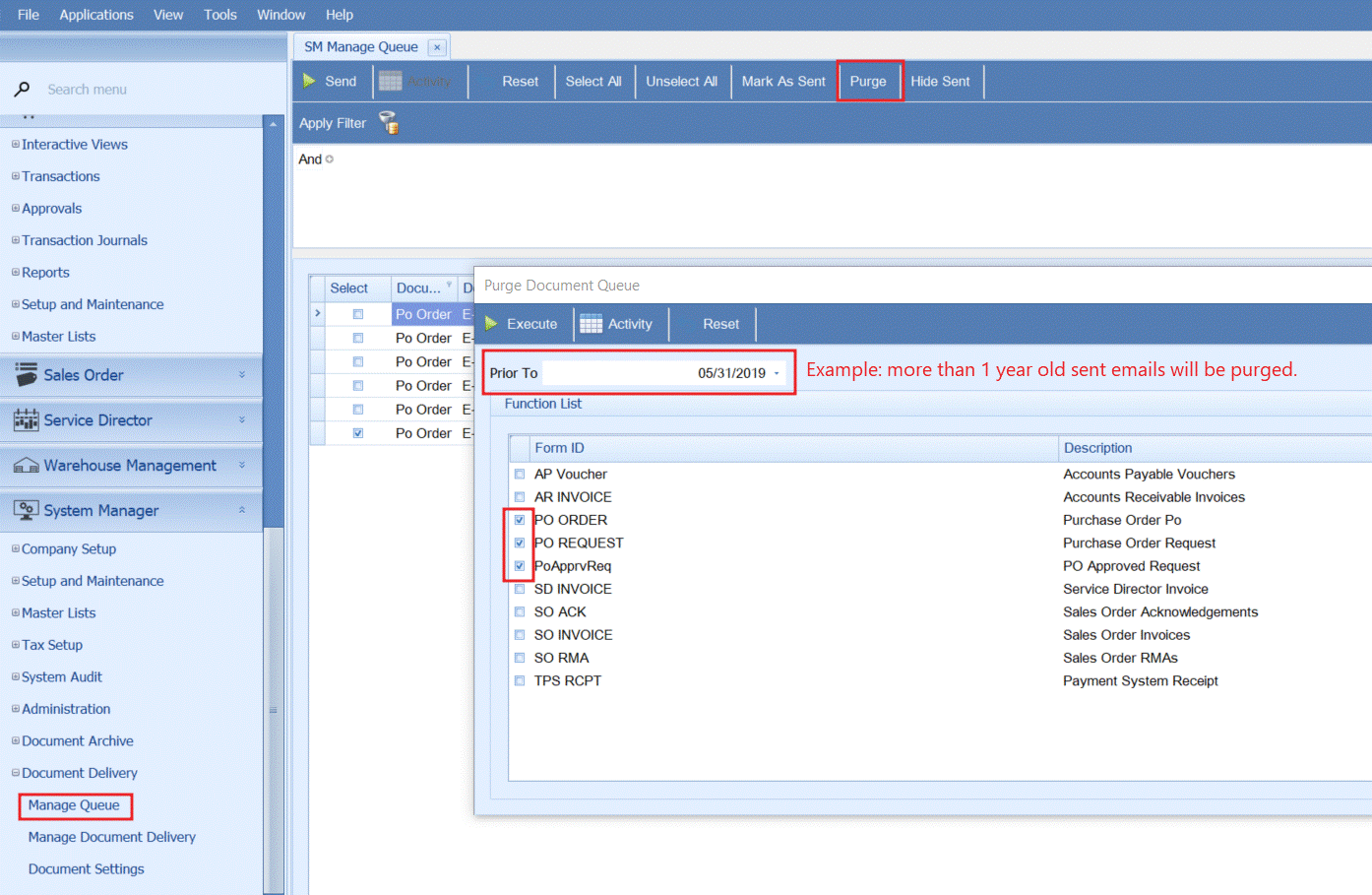Open Activity grid icon in Purge dialog

[591, 324]
